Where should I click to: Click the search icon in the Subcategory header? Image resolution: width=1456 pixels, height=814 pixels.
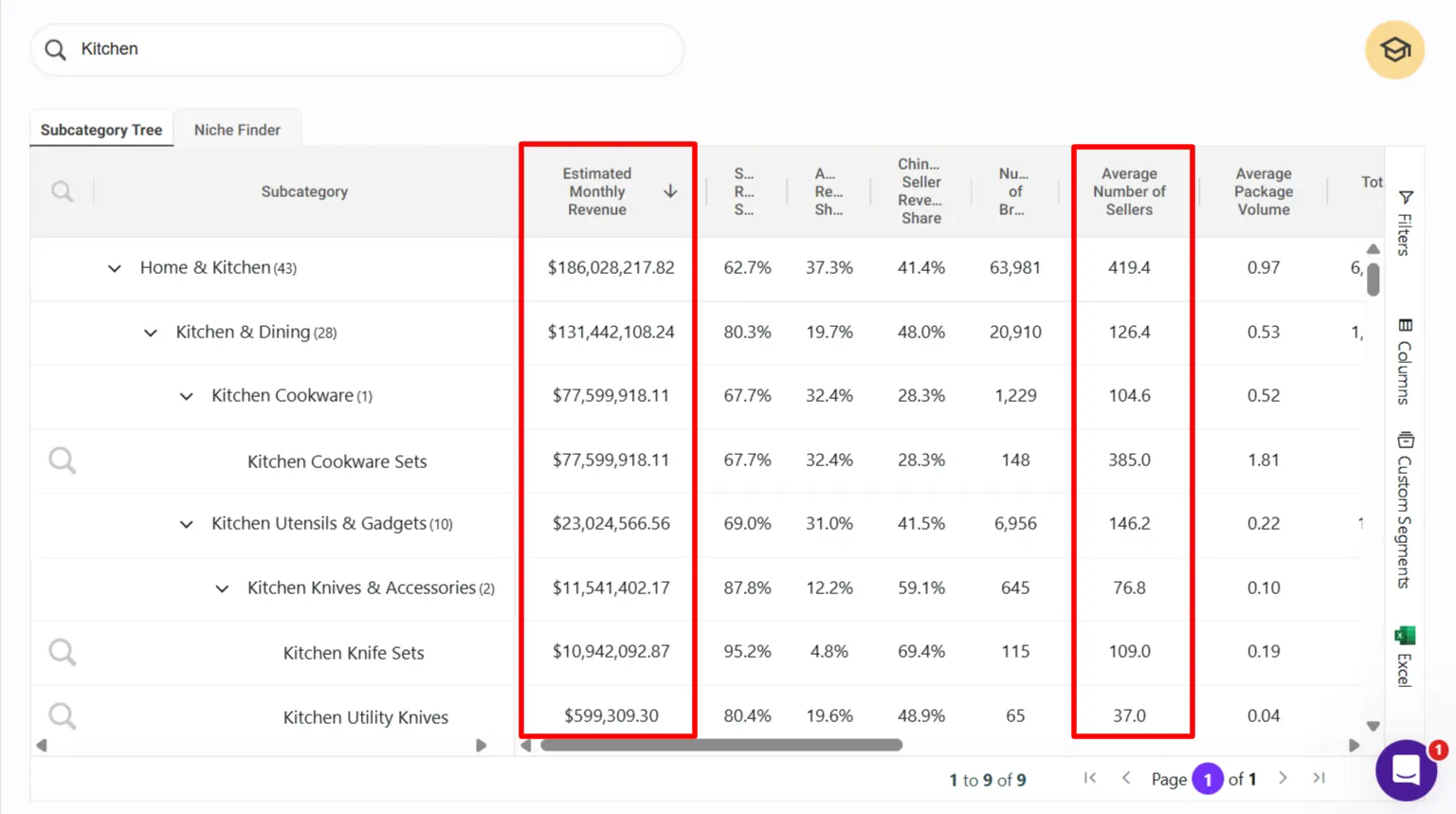pyautogui.click(x=61, y=190)
